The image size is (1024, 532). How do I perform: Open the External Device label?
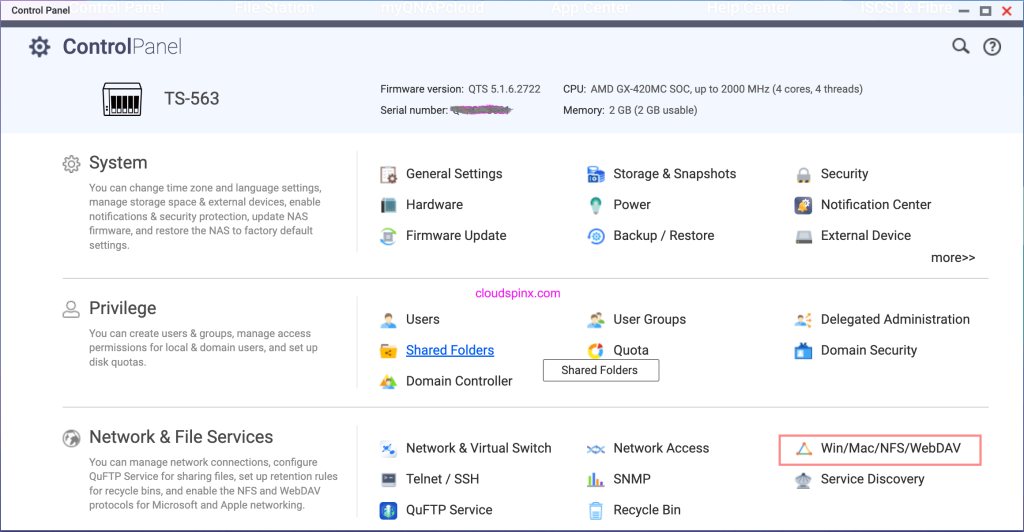point(866,236)
